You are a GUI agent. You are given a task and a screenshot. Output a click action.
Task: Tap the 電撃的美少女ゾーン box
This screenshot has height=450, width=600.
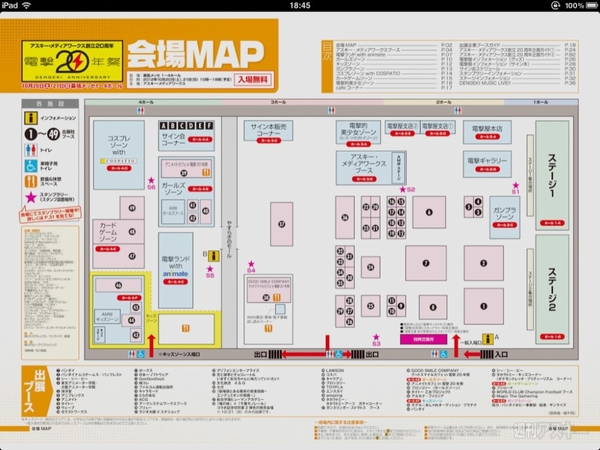359,132
